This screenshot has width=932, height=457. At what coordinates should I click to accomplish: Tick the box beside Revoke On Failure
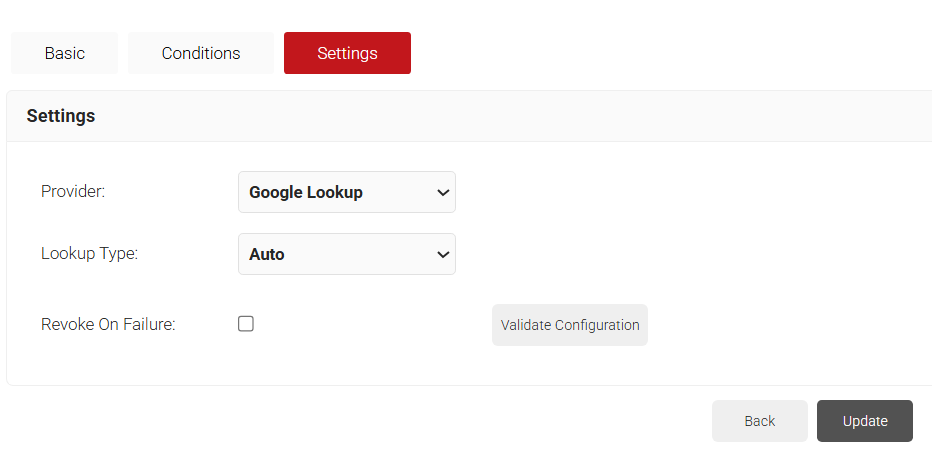coord(246,324)
